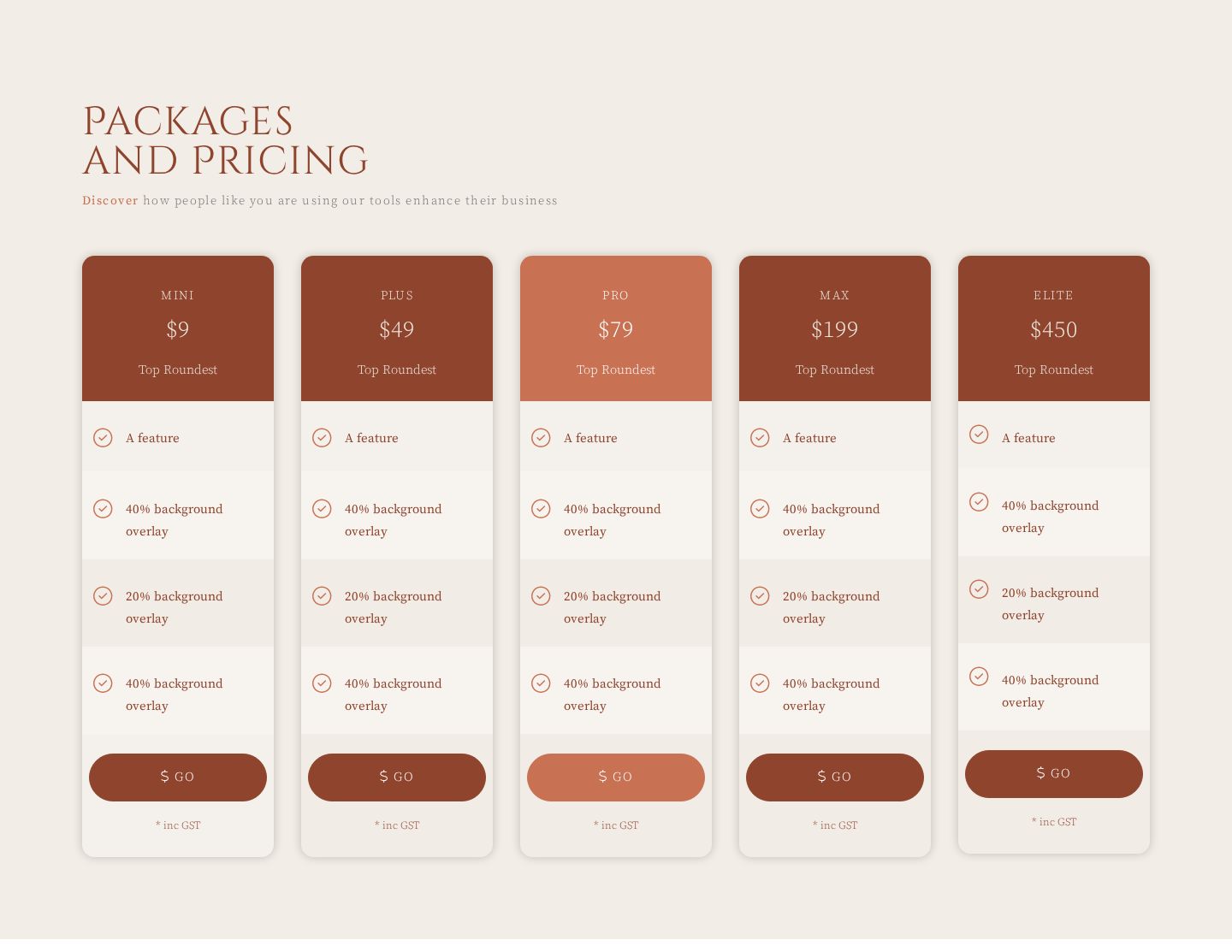Click the check icon for PLUS 20% background overlay
1232x952 pixels.
pyautogui.click(x=322, y=595)
